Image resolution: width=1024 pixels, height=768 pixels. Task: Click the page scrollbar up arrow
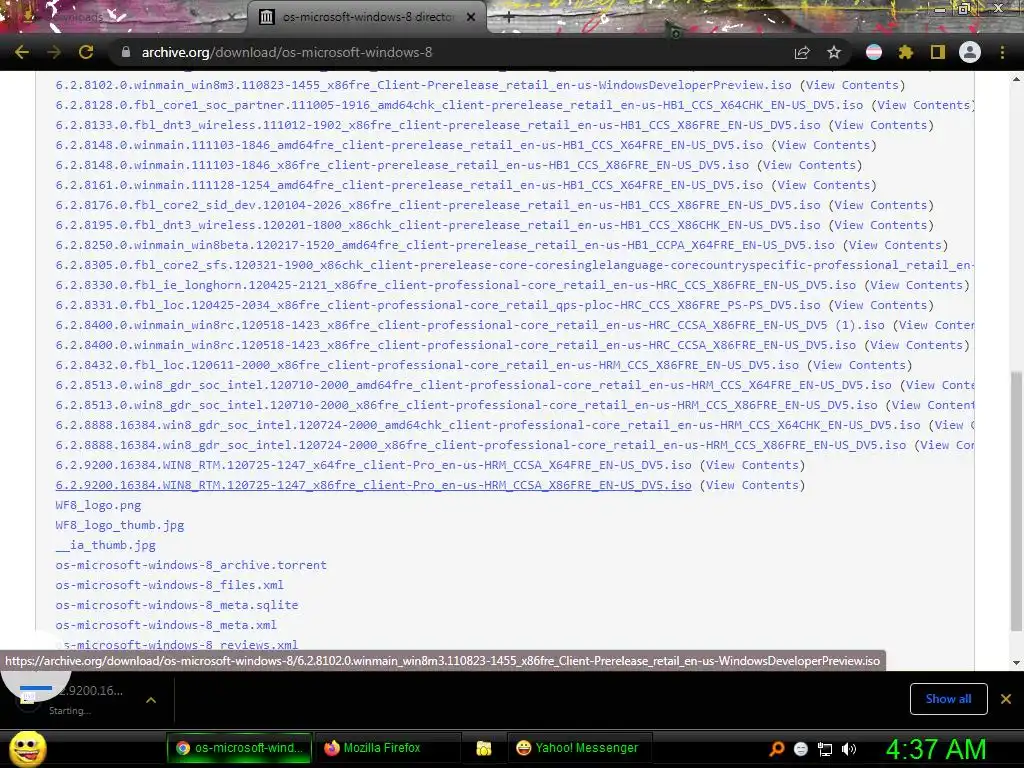click(x=1016, y=79)
